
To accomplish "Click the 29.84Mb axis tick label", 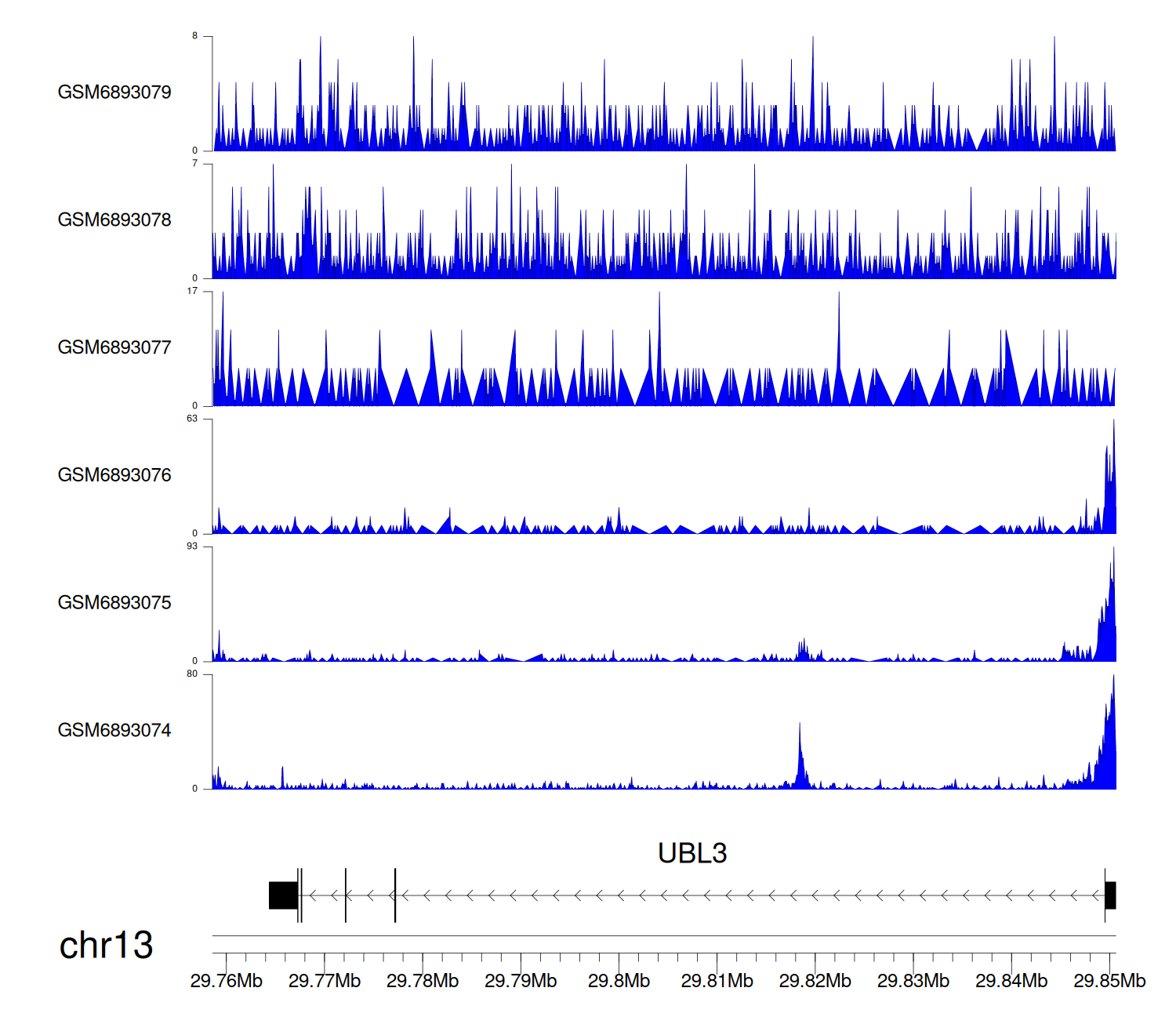I will (x=1011, y=981).
